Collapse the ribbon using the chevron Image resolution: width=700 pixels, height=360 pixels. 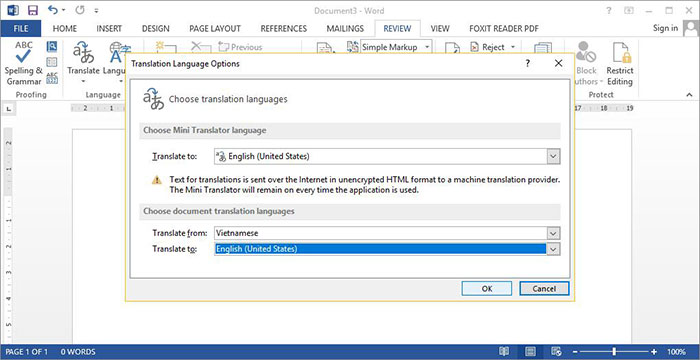click(x=690, y=95)
